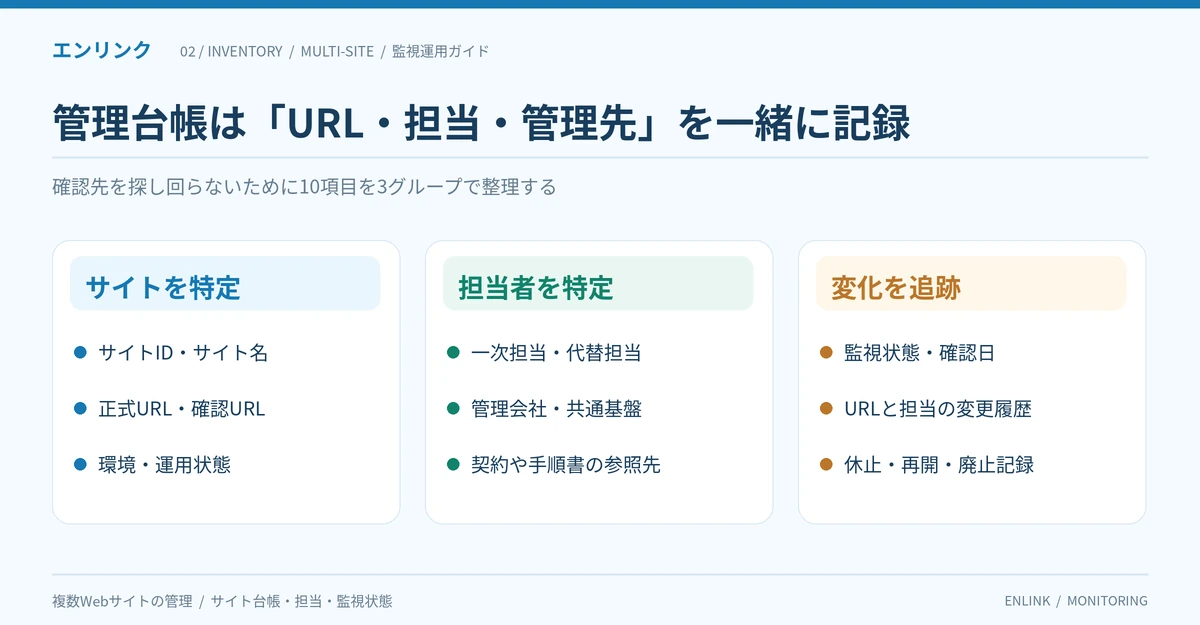The image size is (1200, 625).
Task: Click the green bullet beside 一次担当・代替担当
Action: pos(453,352)
